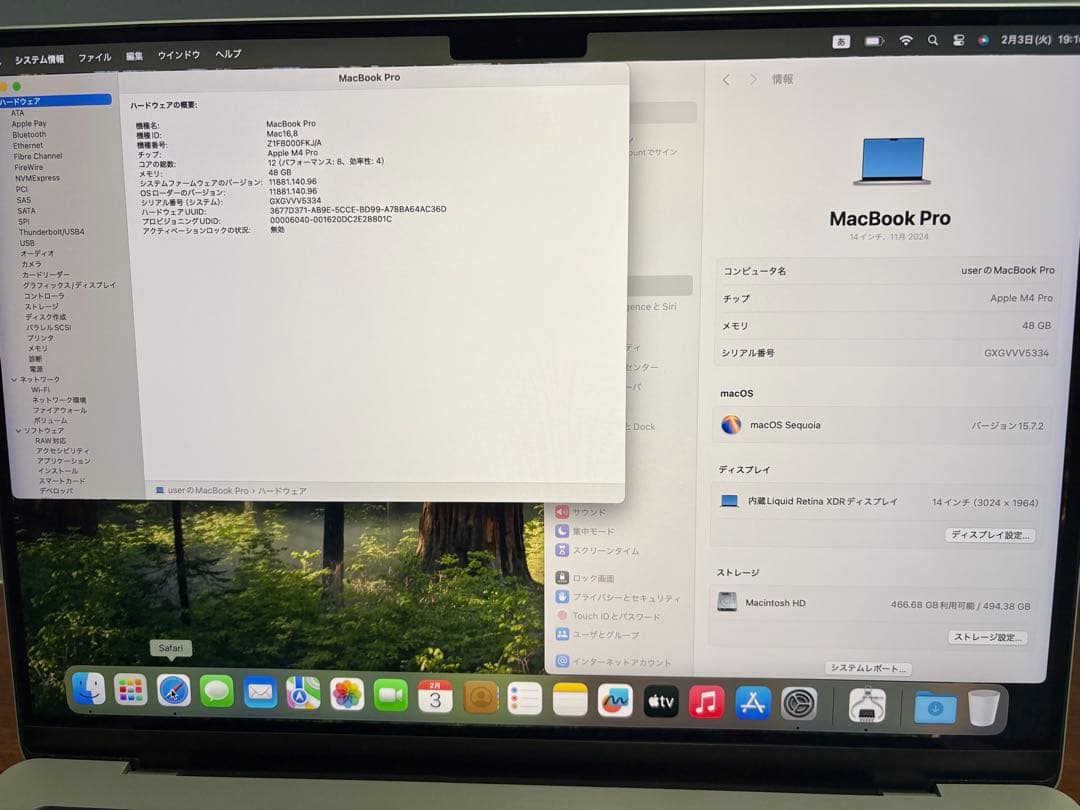
Task: Select グラフィックス/ディスプレイ in the sidebar
Action: coord(69,284)
